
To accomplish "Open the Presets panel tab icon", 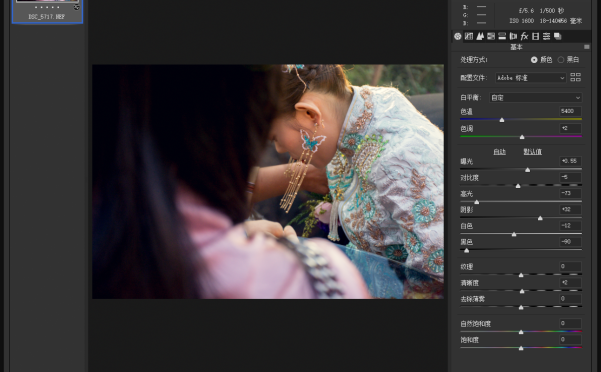I will tap(547, 36).
